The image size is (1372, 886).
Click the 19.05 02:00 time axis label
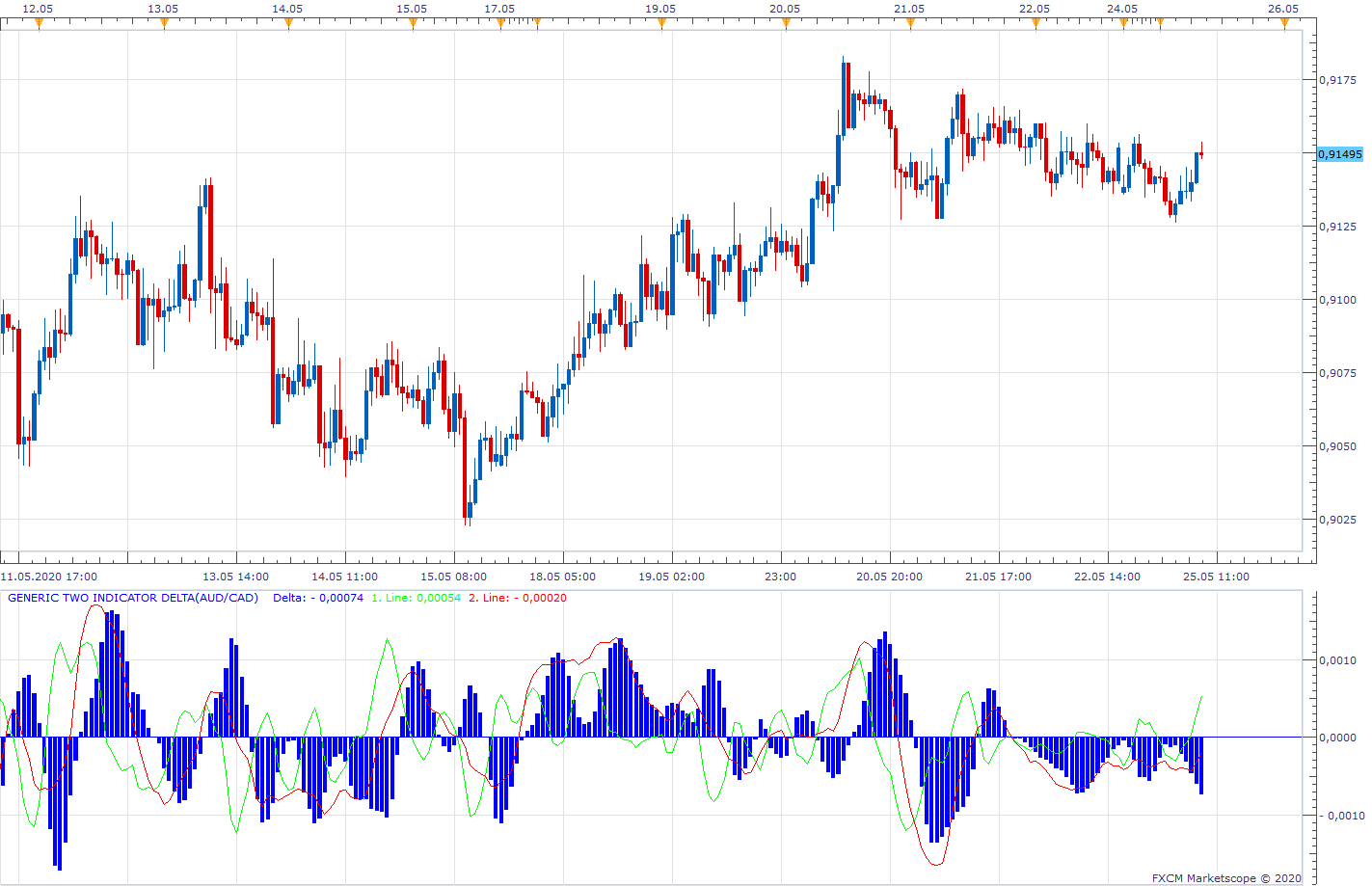pyautogui.click(x=672, y=577)
